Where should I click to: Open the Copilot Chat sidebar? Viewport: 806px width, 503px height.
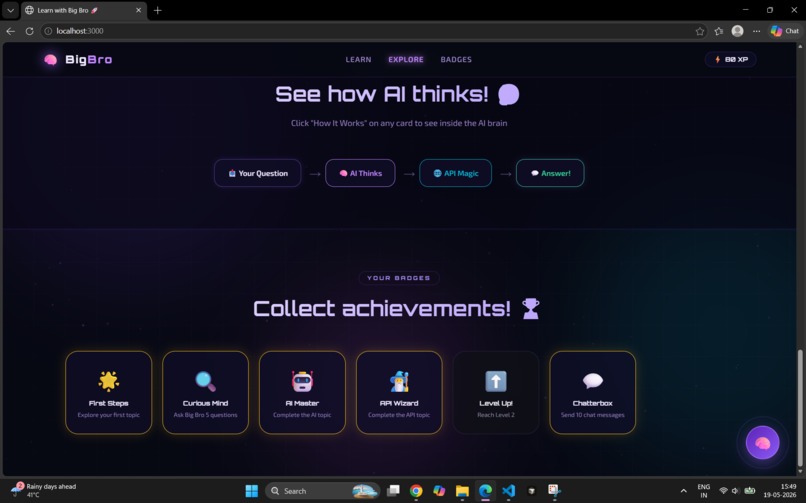[x=784, y=31]
